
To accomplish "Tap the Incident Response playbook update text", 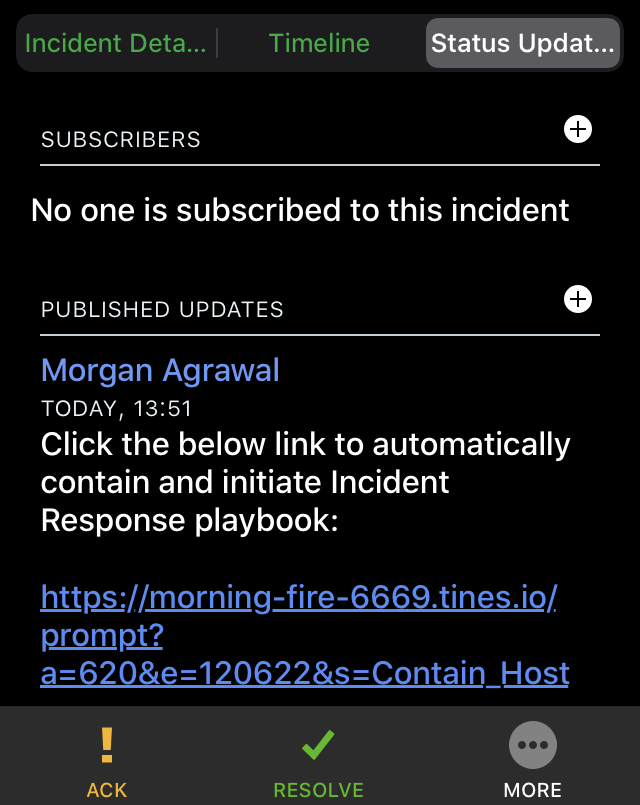I will tap(305, 482).
